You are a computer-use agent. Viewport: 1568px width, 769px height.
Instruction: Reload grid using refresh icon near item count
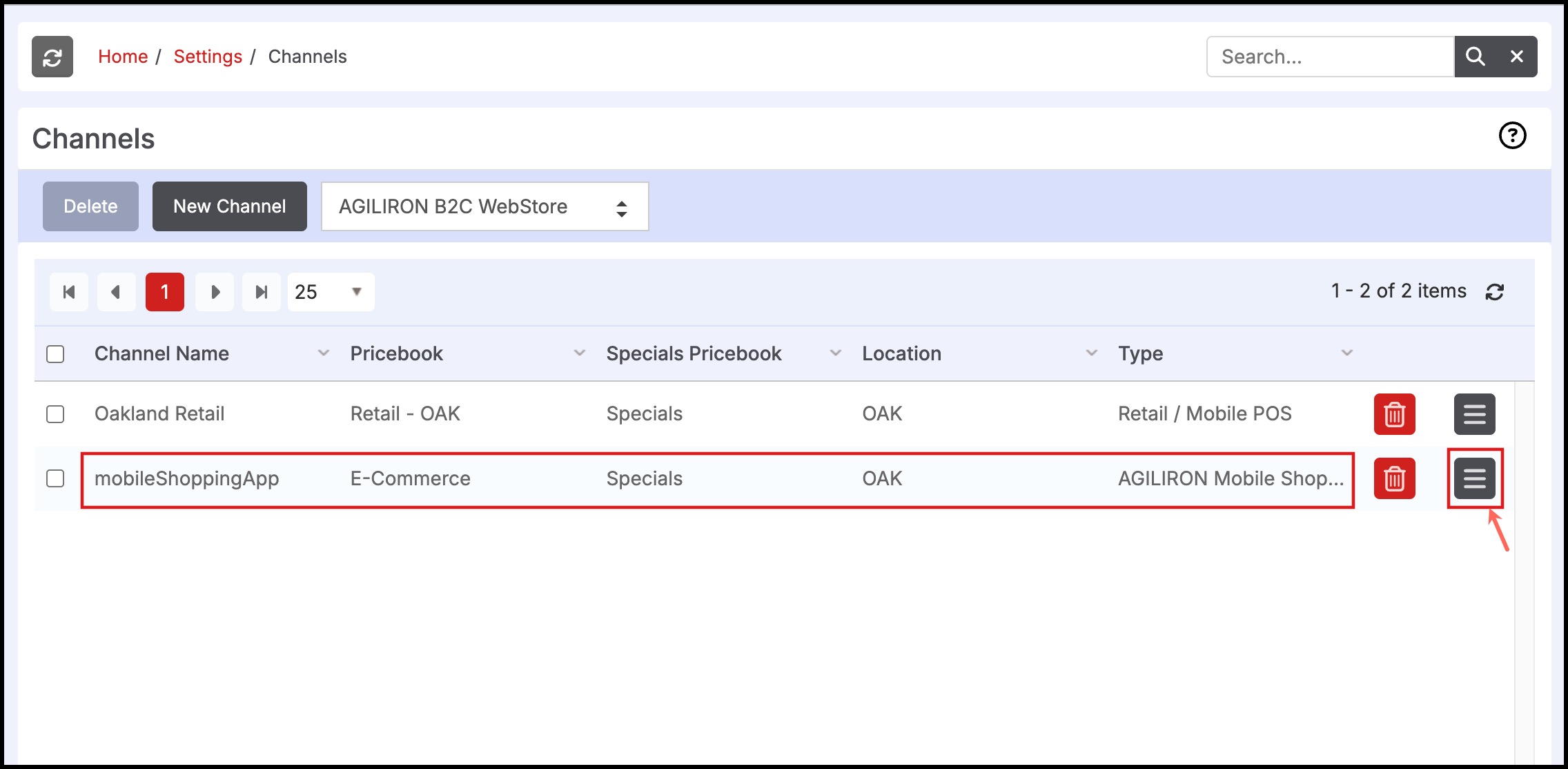(1495, 292)
